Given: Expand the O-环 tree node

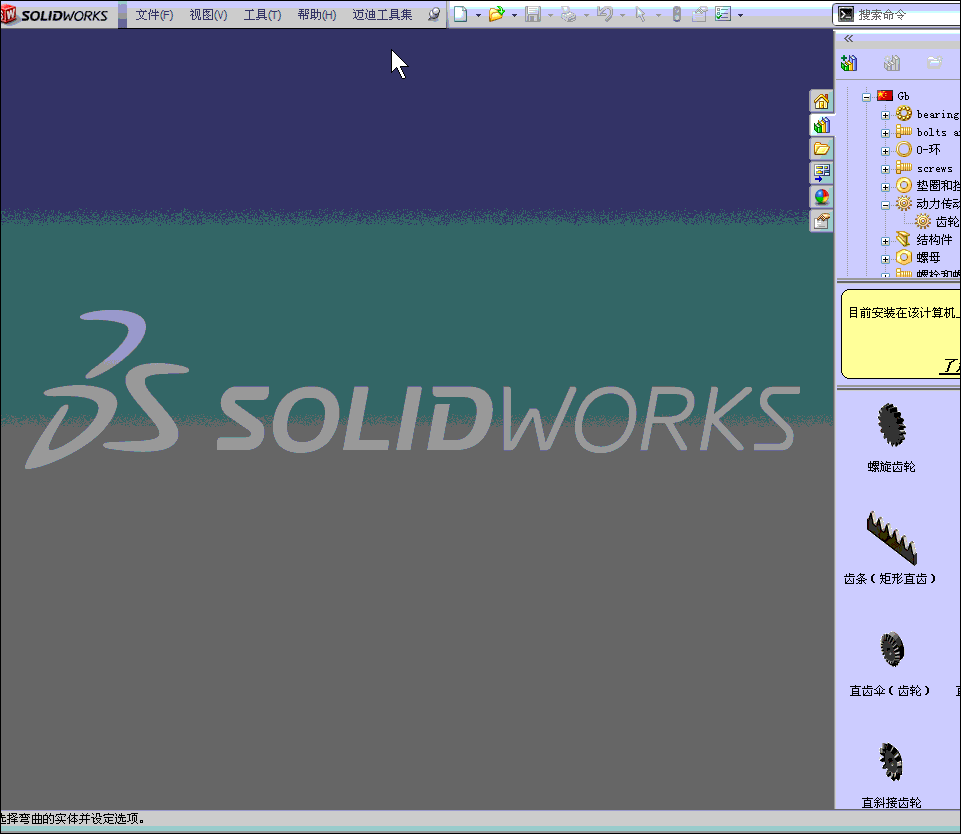Looking at the screenshot, I should (885, 151).
